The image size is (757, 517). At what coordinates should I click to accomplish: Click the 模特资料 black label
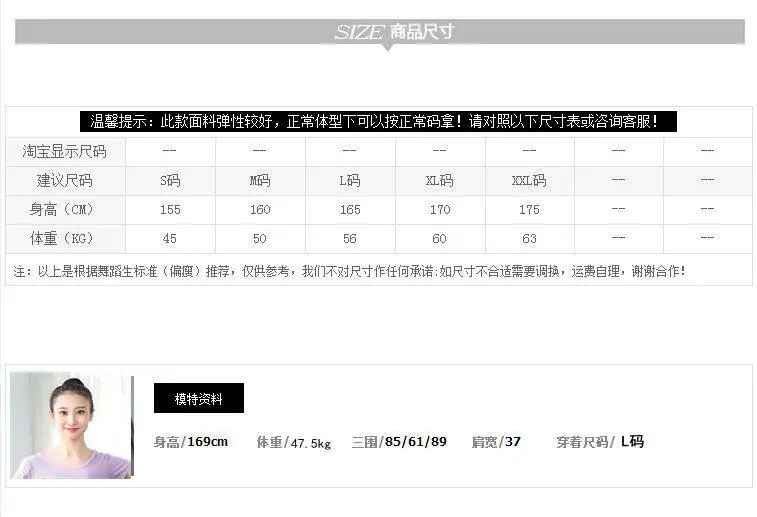(x=199, y=398)
